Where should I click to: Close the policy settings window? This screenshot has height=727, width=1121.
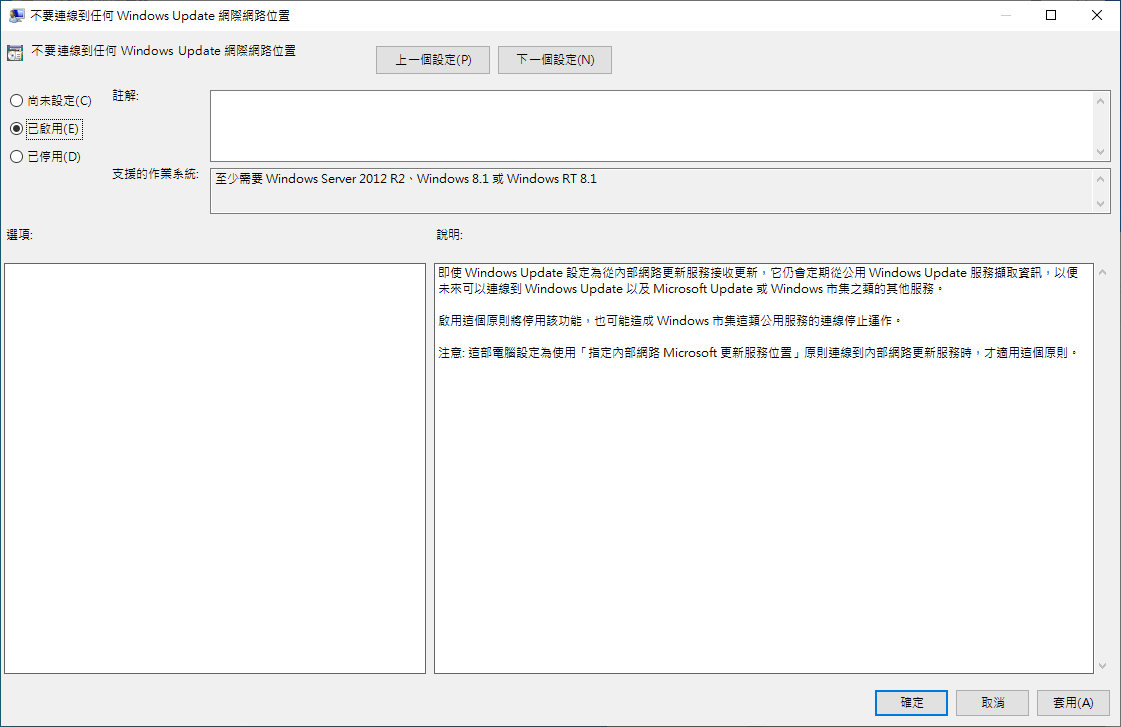click(x=1097, y=15)
